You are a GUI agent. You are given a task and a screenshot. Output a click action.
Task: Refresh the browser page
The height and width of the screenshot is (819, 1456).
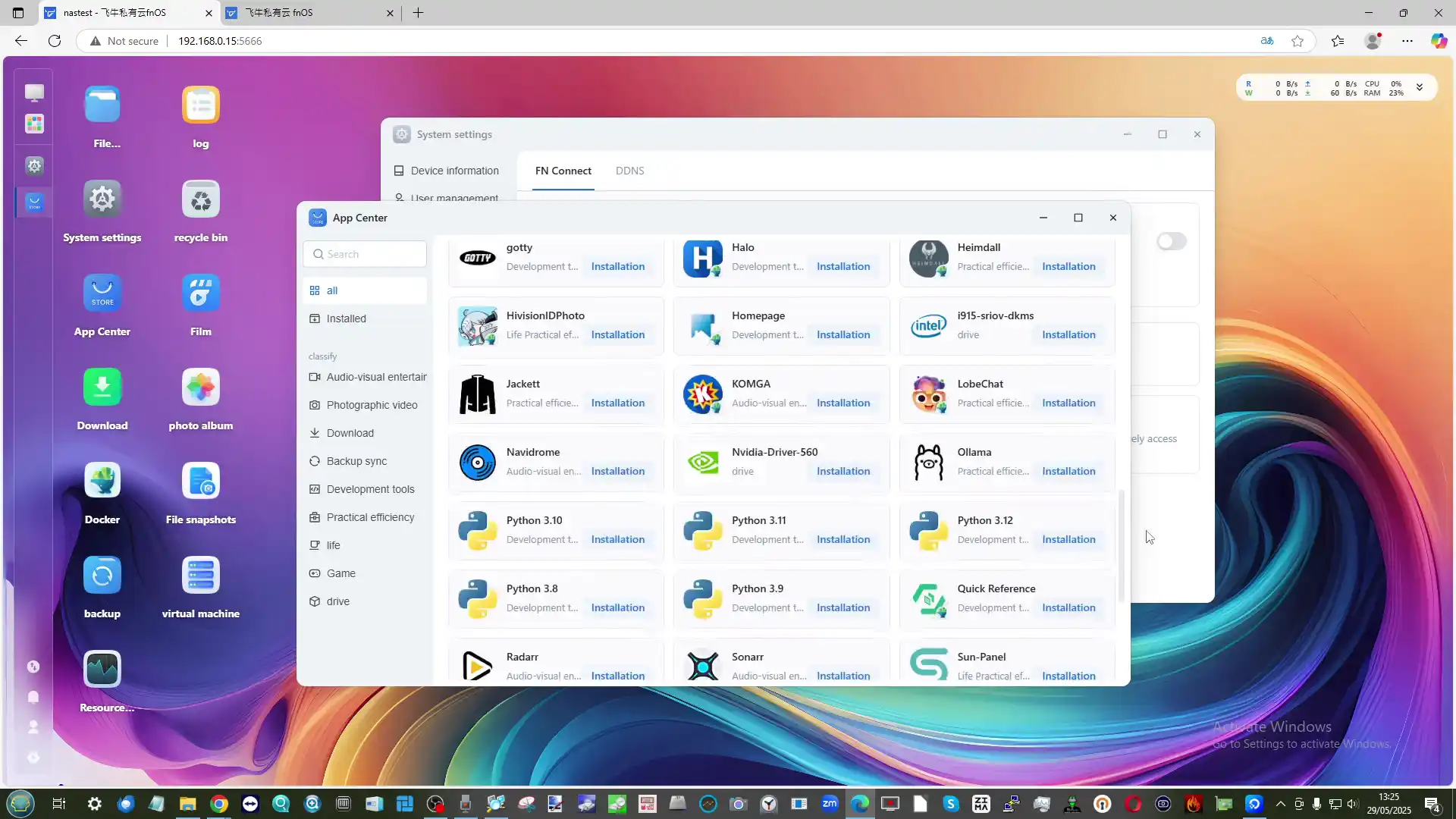55,41
